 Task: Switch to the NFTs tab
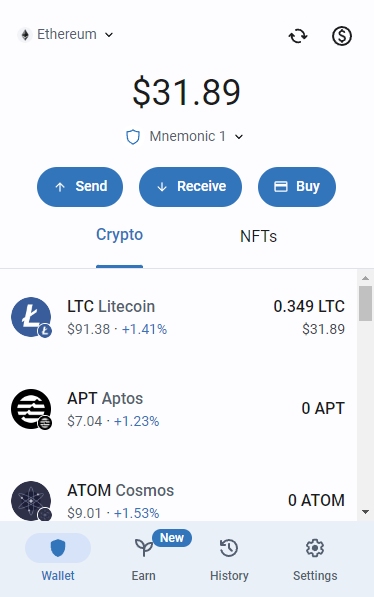(x=258, y=236)
